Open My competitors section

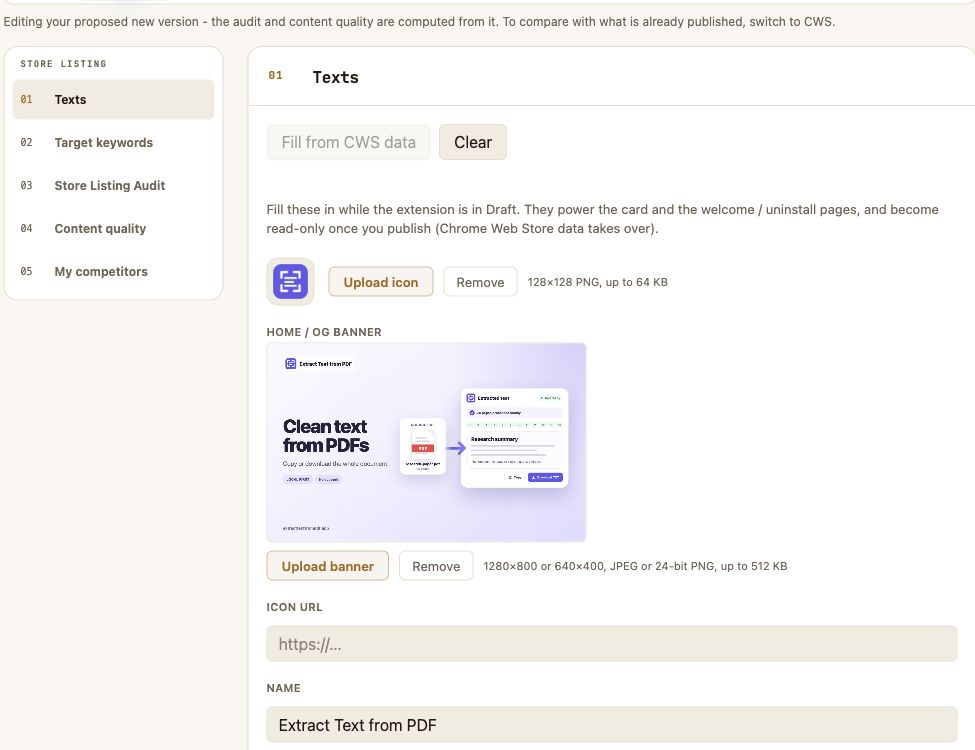coord(113,271)
